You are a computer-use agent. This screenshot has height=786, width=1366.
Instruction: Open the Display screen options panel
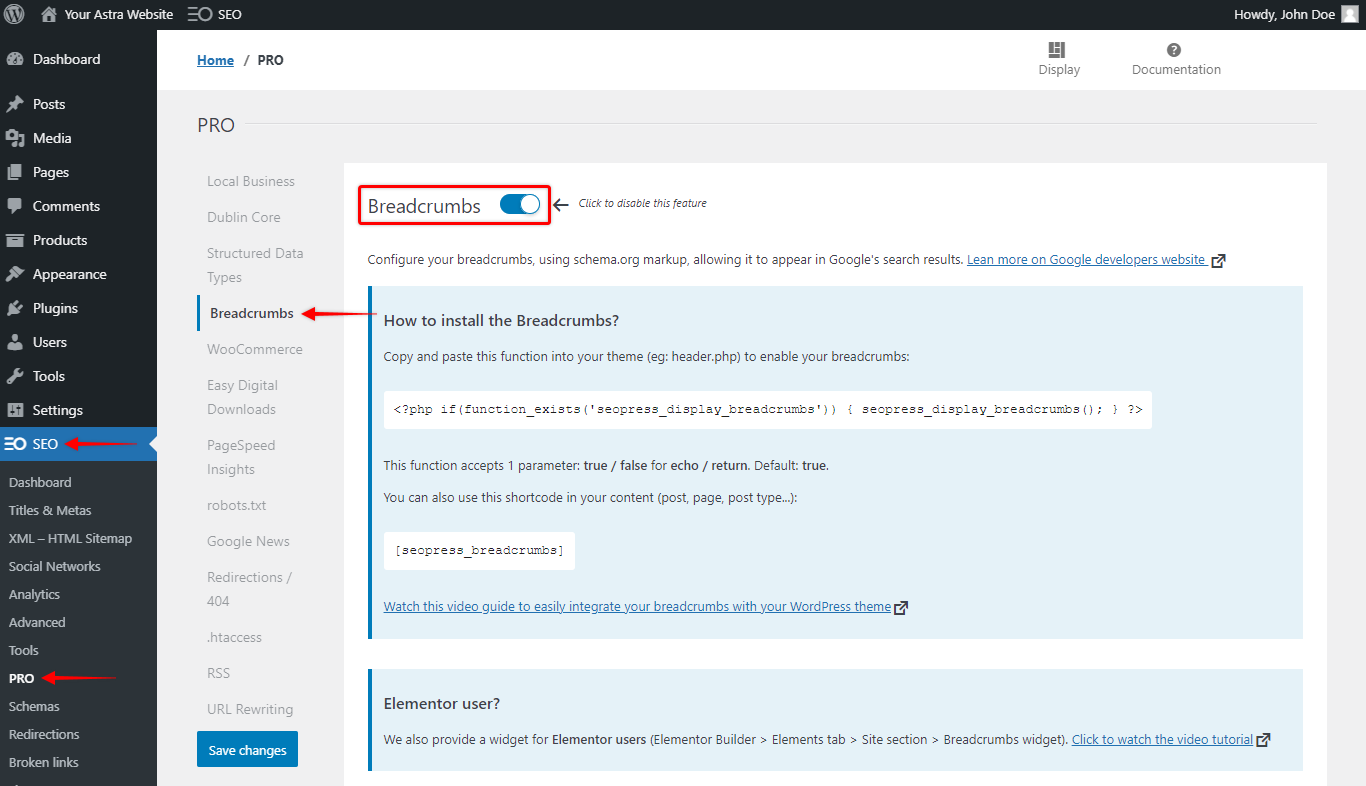1058,58
